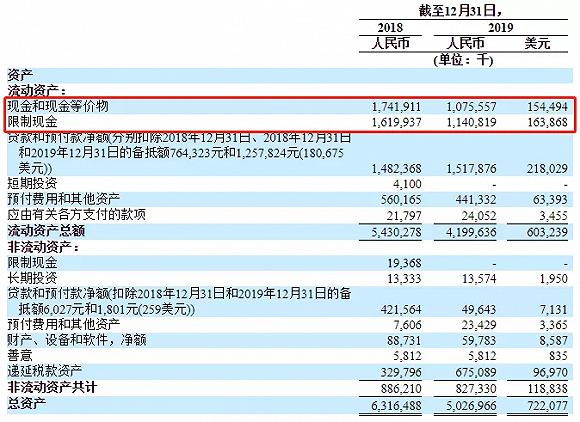Select the value 421,564
Image resolution: width=580 pixels, height=422 pixels.
(401, 310)
